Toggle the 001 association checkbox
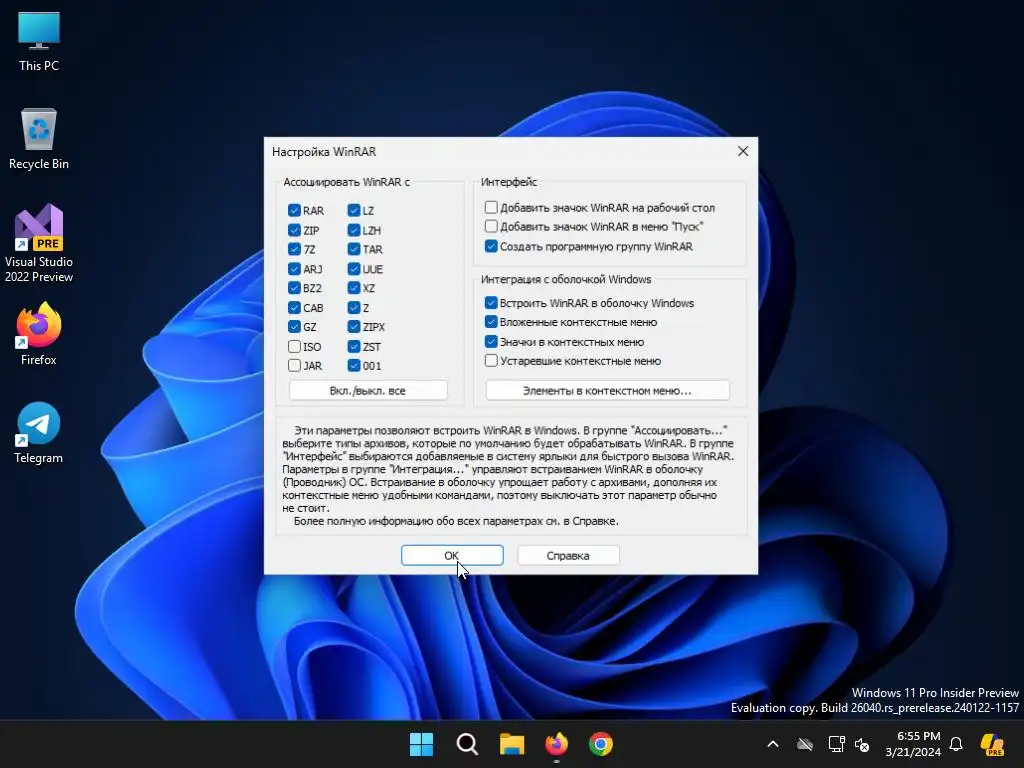Viewport: 1024px width, 768px height. click(x=354, y=365)
